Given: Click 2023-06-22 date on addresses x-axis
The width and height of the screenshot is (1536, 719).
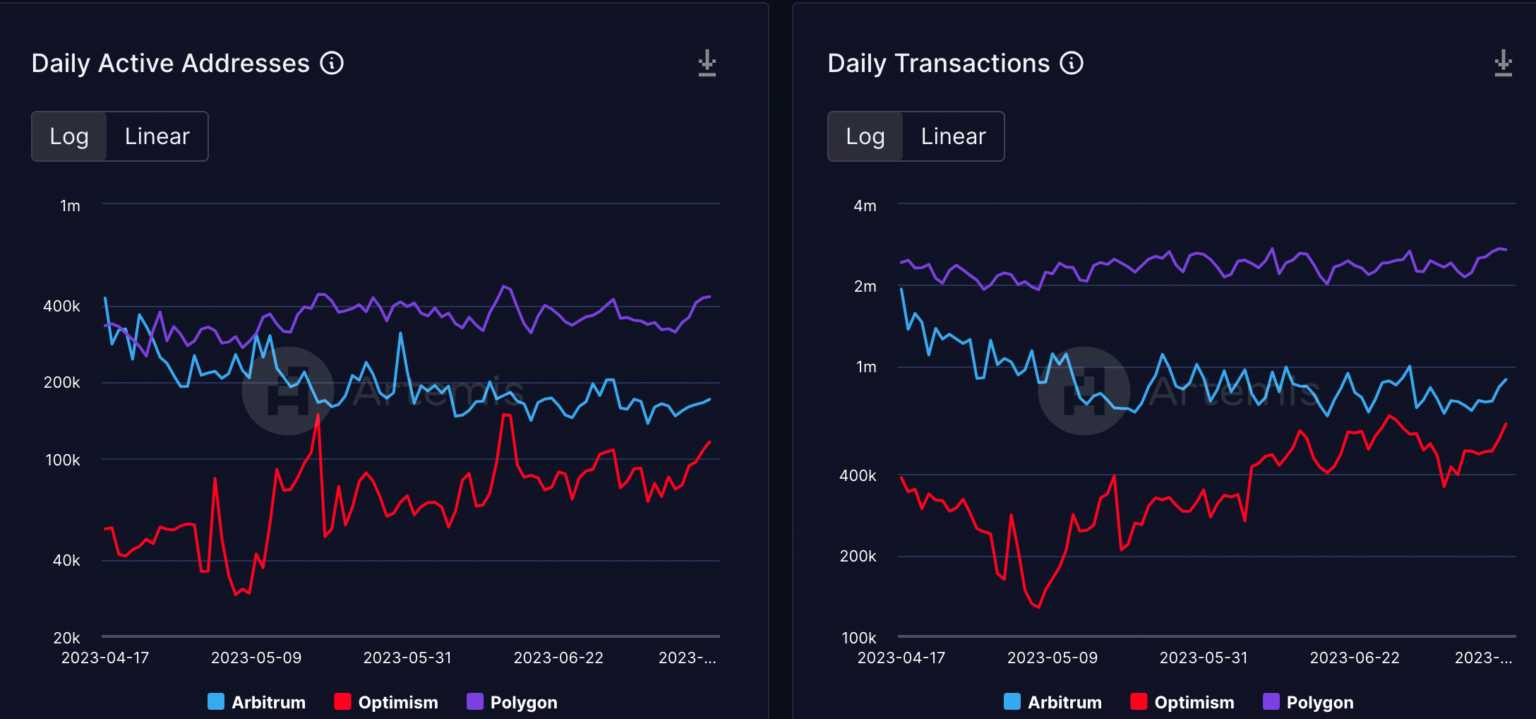Looking at the screenshot, I should coord(557,658).
